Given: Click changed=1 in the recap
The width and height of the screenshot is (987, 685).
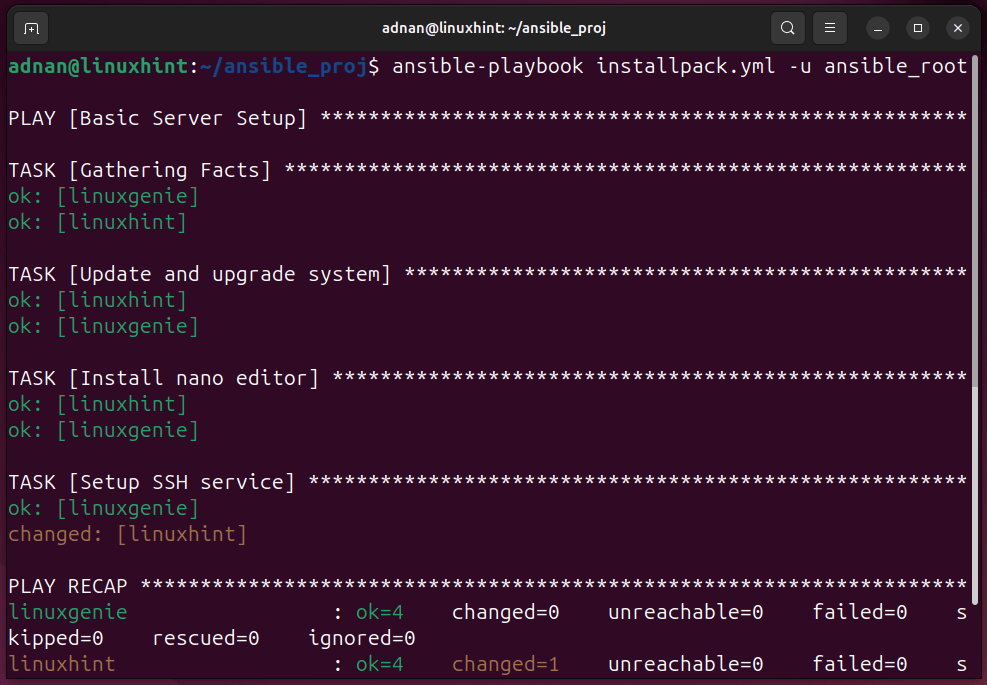Looking at the screenshot, I should [505, 664].
